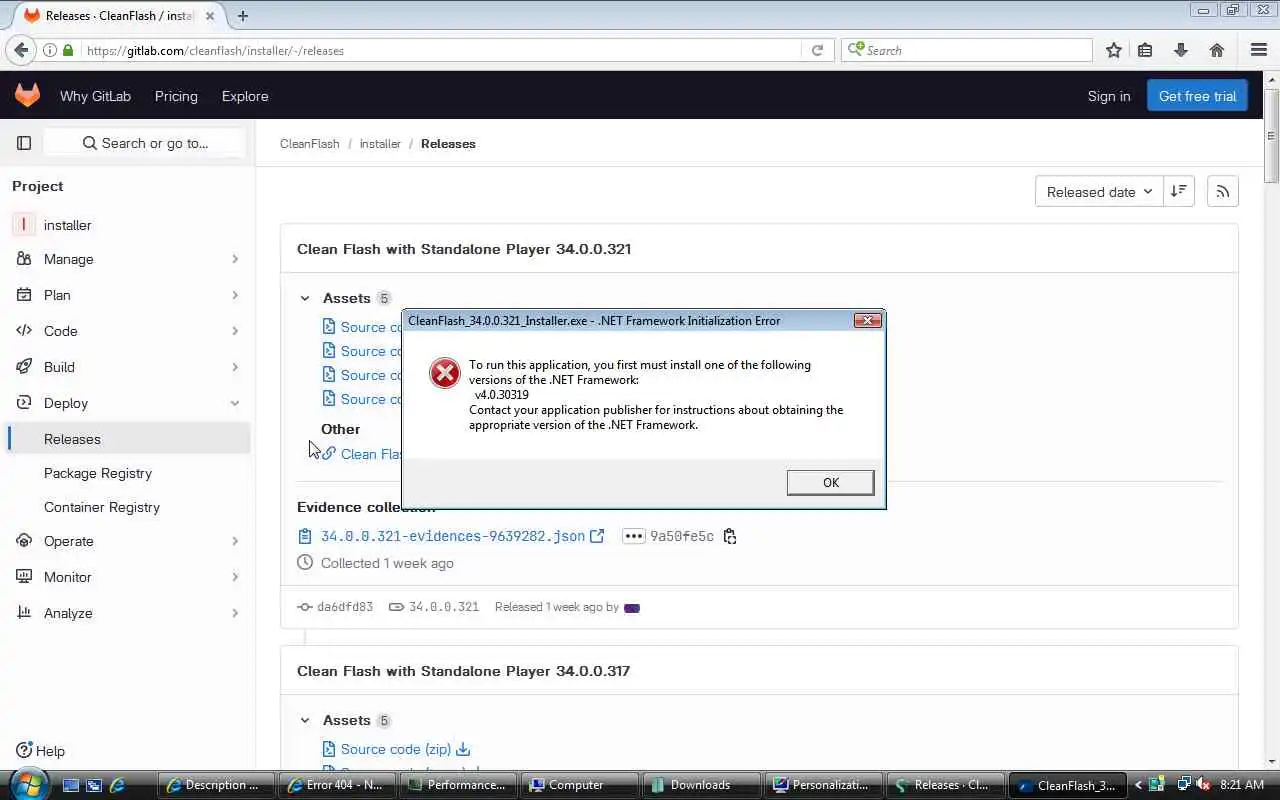The image size is (1280, 800).
Task: Click the site identity info icon
Action: click(x=49, y=50)
